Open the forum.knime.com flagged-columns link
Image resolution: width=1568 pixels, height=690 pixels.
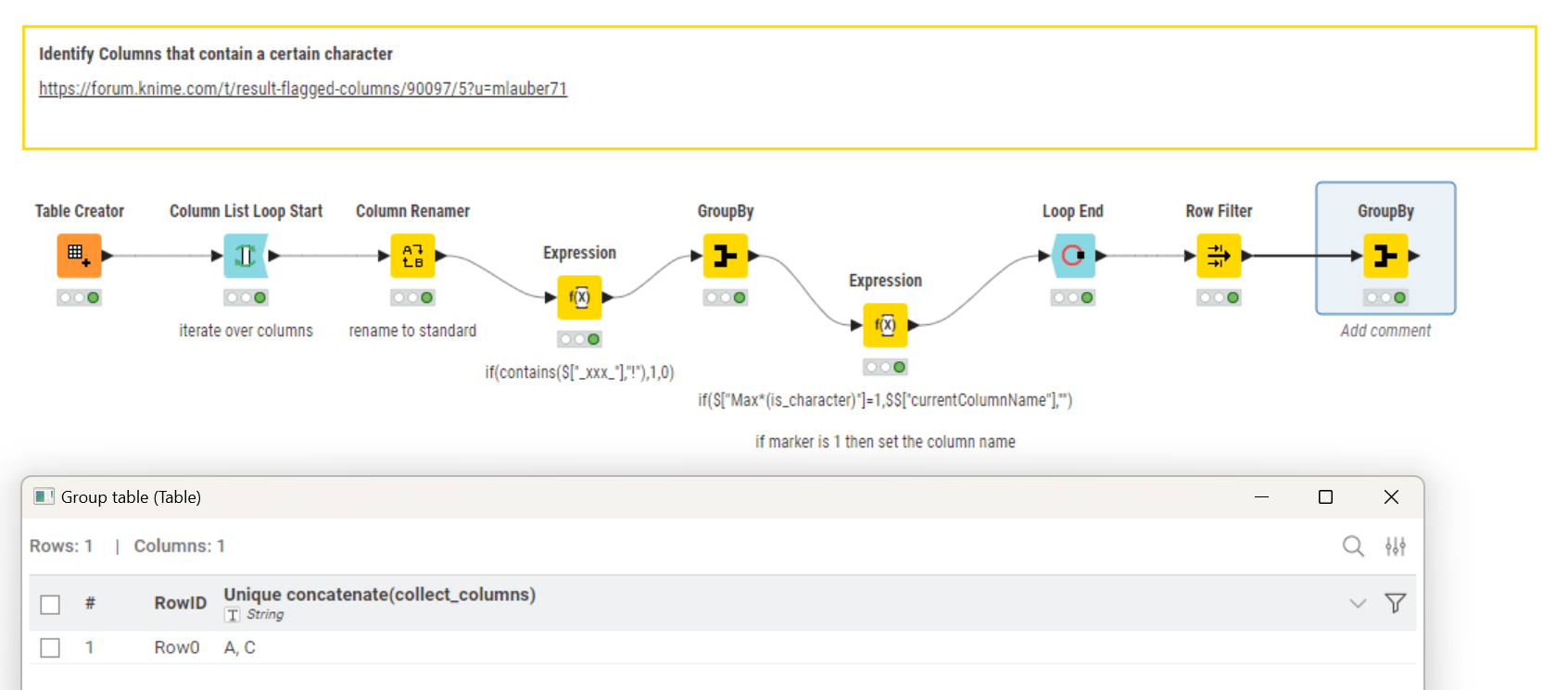tap(302, 89)
